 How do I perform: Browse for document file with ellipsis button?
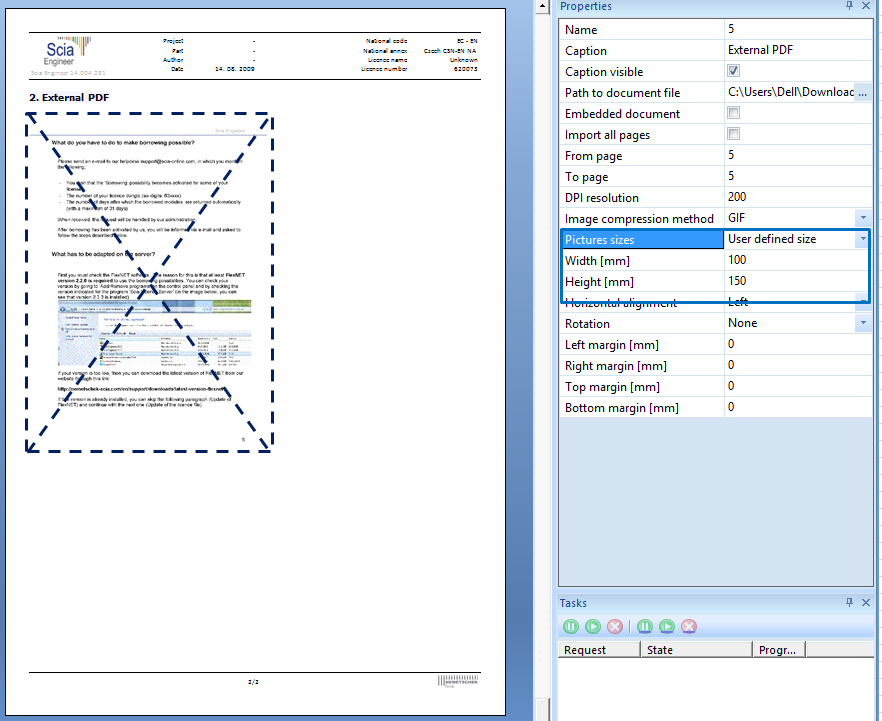tap(862, 93)
